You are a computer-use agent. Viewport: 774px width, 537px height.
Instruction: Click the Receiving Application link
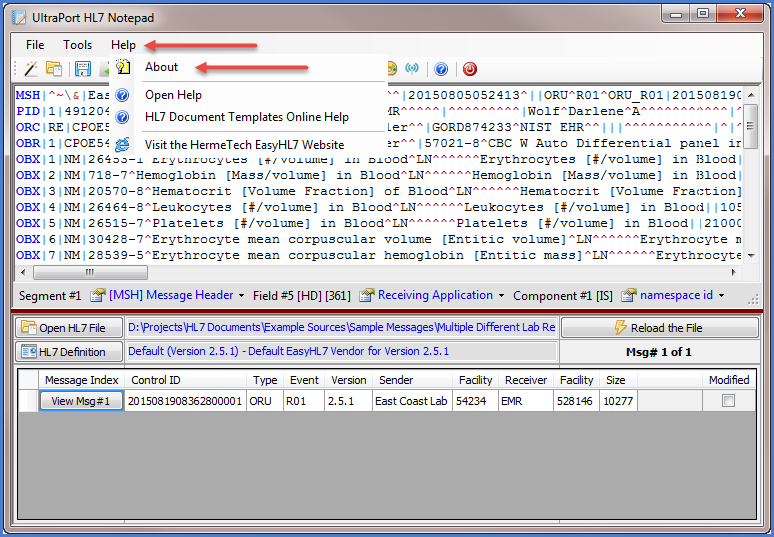click(x=435, y=295)
